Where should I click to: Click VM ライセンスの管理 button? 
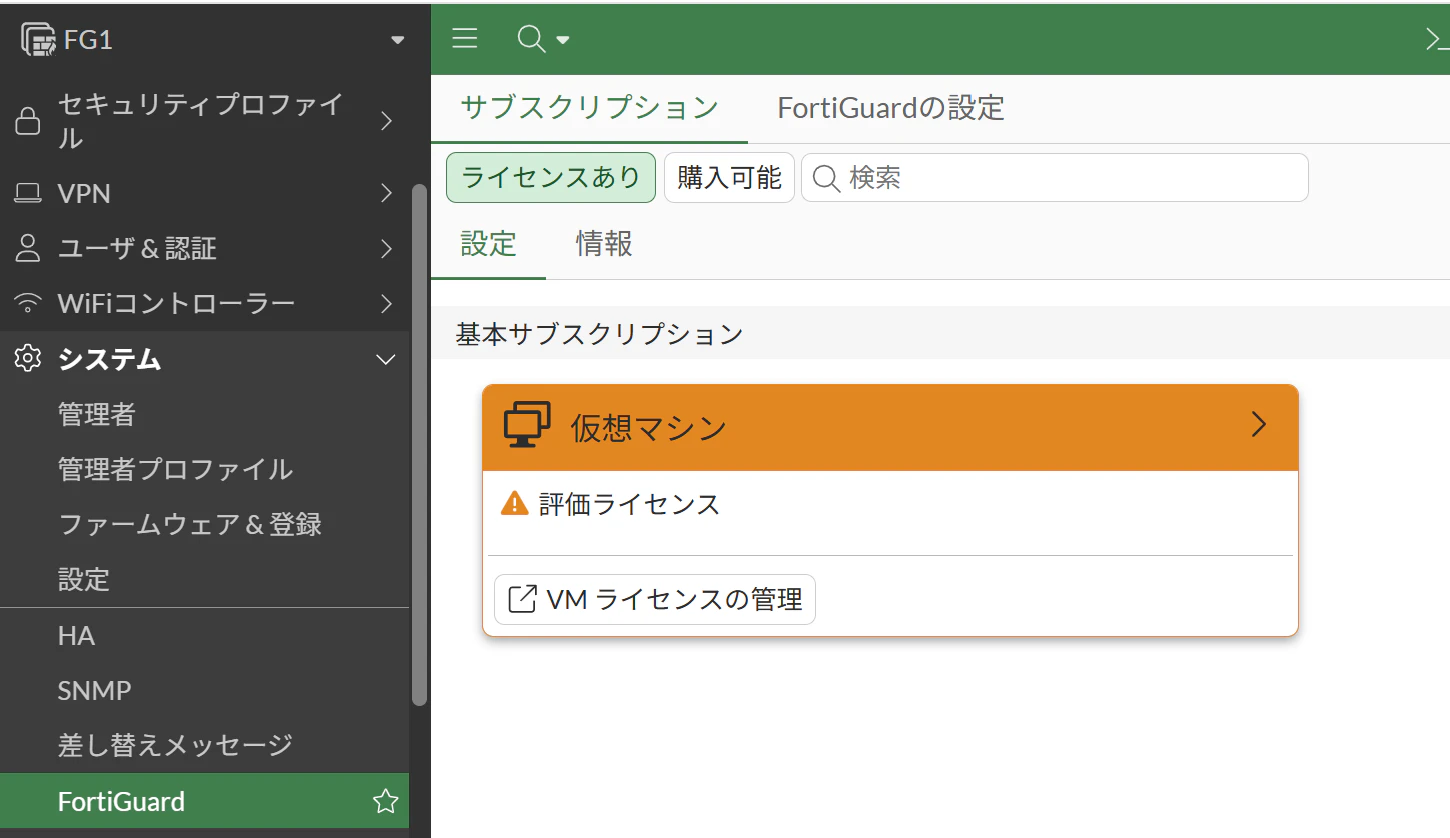click(x=655, y=599)
